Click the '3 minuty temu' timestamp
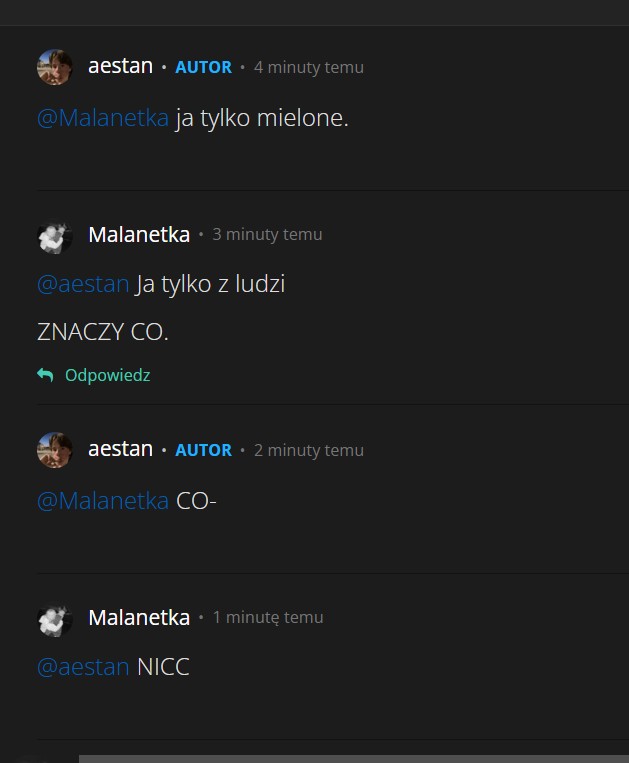The height and width of the screenshot is (763, 629). coord(267,235)
